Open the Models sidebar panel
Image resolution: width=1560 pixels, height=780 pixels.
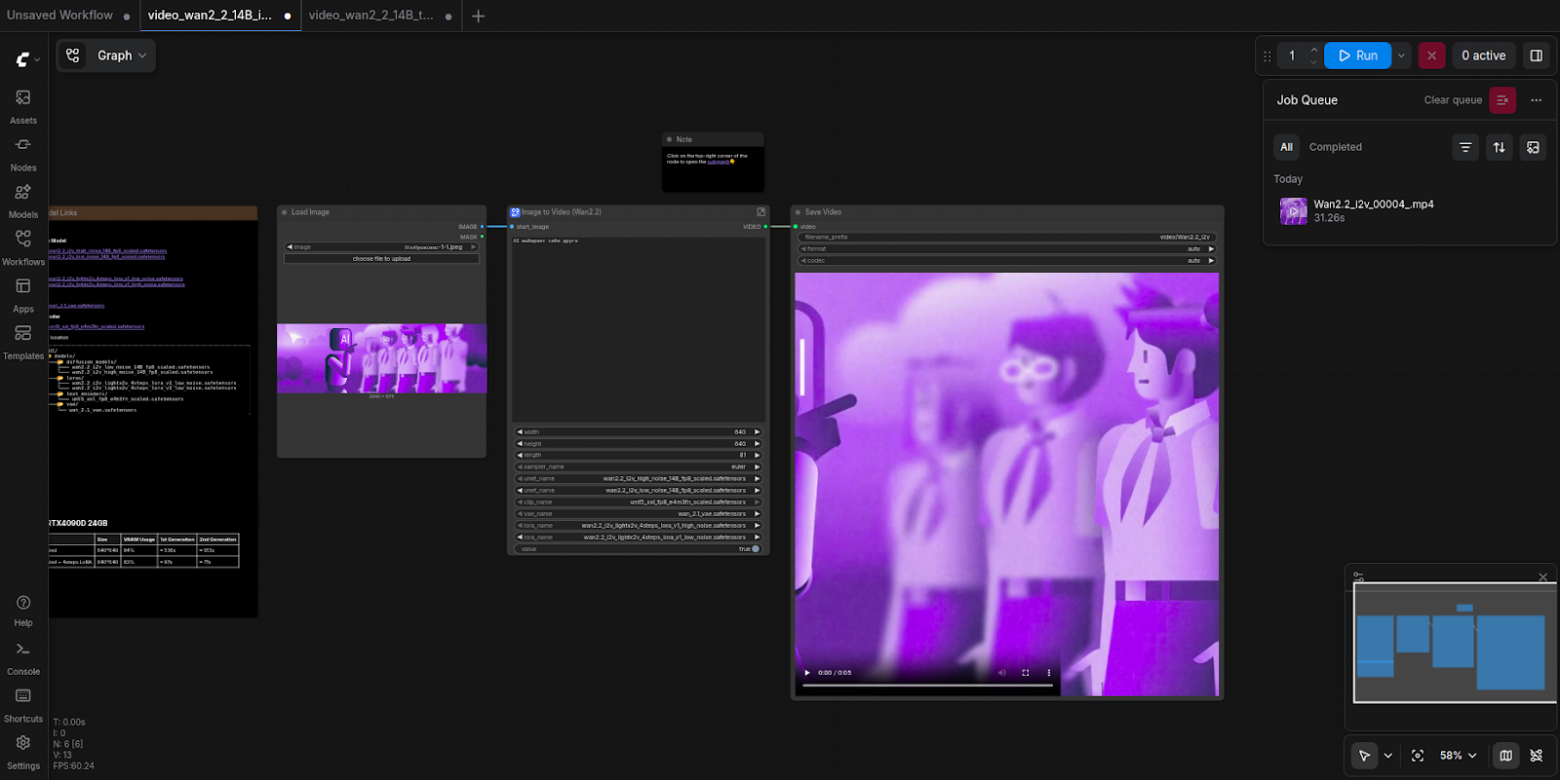pyautogui.click(x=23, y=199)
